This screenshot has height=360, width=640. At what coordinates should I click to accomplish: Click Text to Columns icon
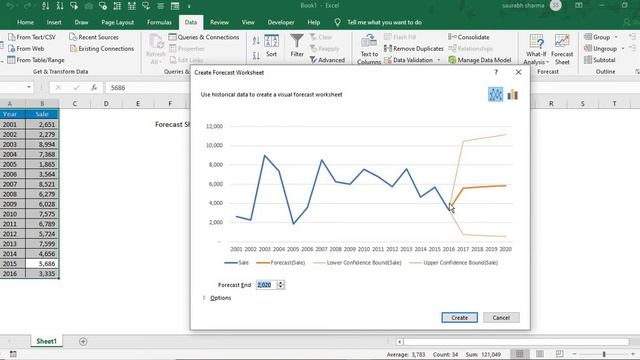(x=369, y=49)
